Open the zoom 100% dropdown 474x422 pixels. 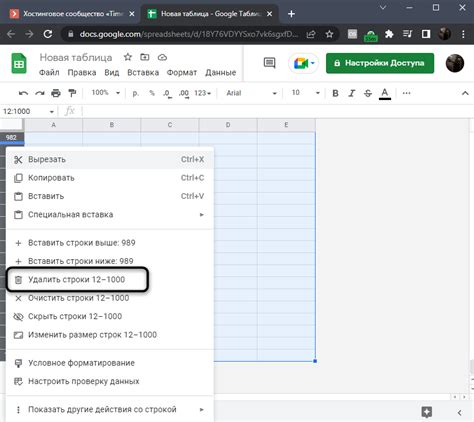[x=106, y=93]
